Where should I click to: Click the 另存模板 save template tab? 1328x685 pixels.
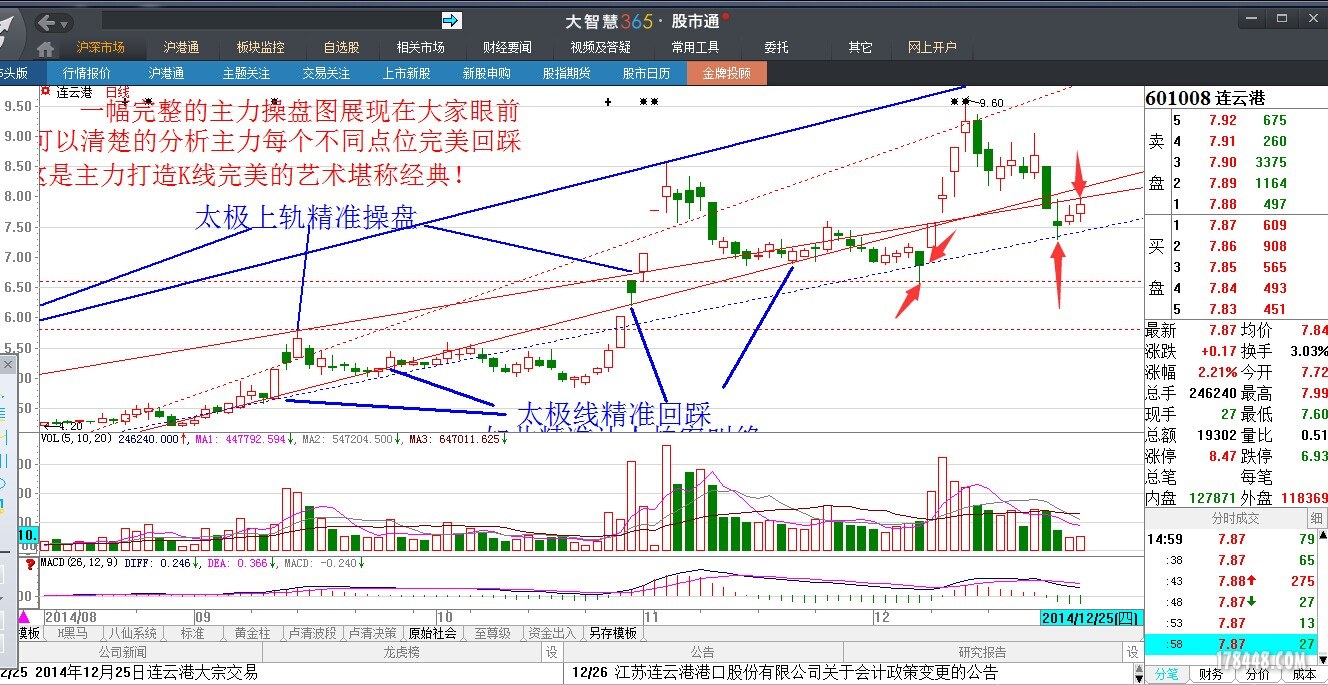coord(612,633)
